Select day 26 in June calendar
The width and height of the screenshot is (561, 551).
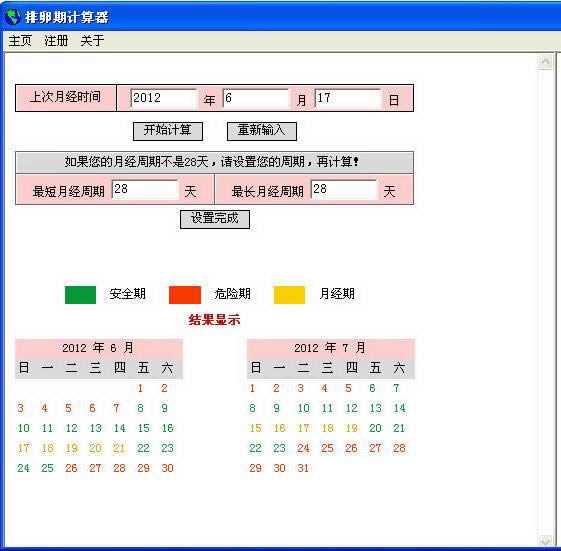pyautogui.click(x=71, y=468)
